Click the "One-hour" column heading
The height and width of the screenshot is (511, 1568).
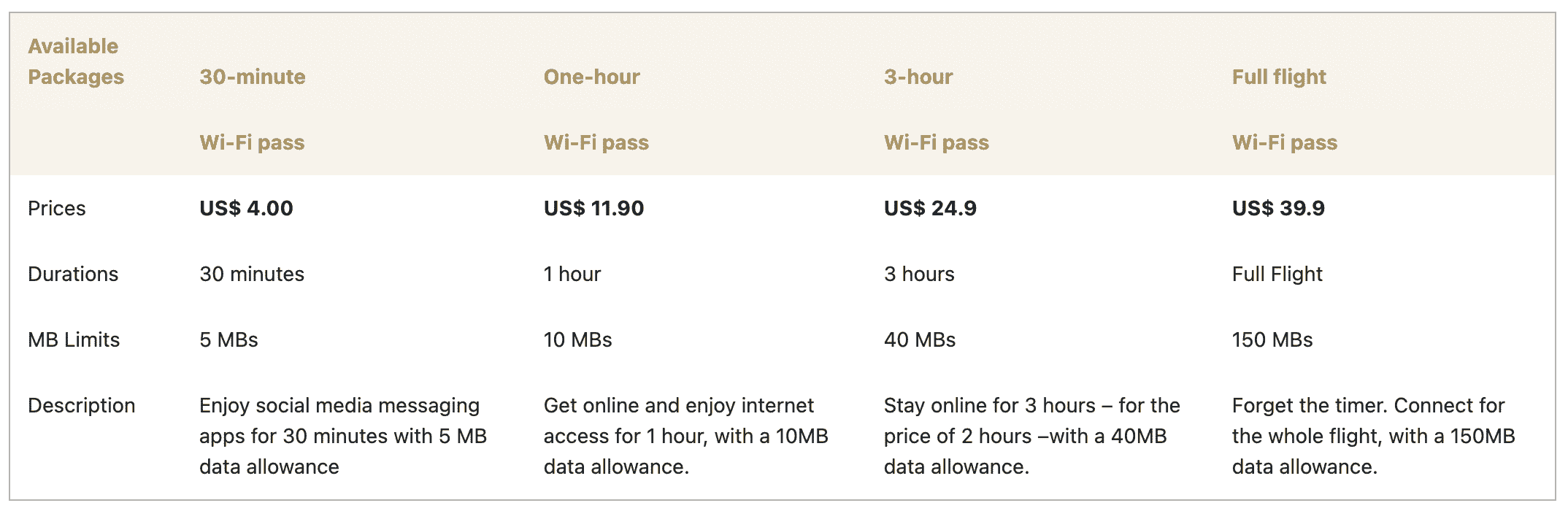pyautogui.click(x=591, y=77)
